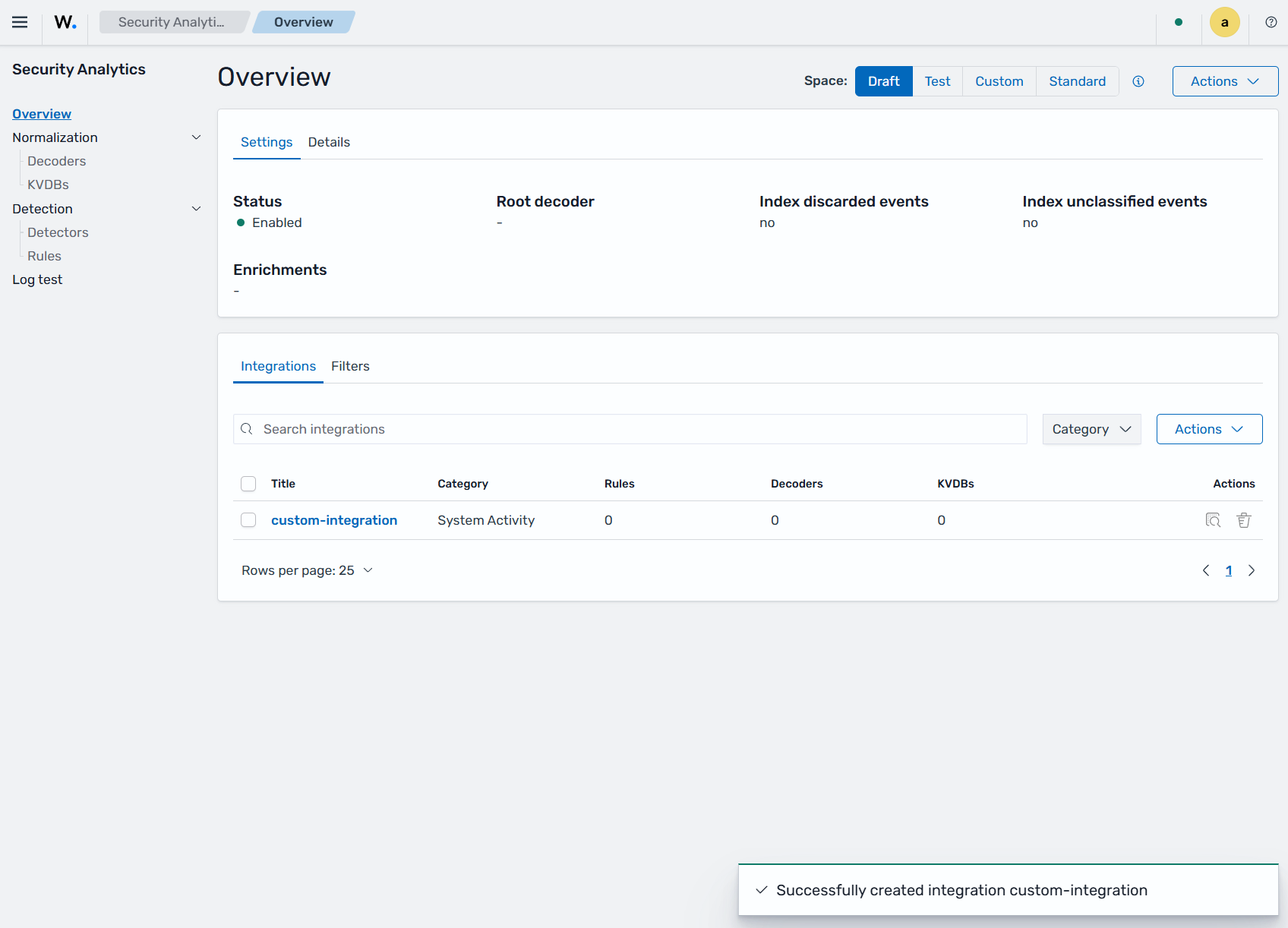Select the Custom space
This screenshot has height=928, width=1288.
point(999,81)
